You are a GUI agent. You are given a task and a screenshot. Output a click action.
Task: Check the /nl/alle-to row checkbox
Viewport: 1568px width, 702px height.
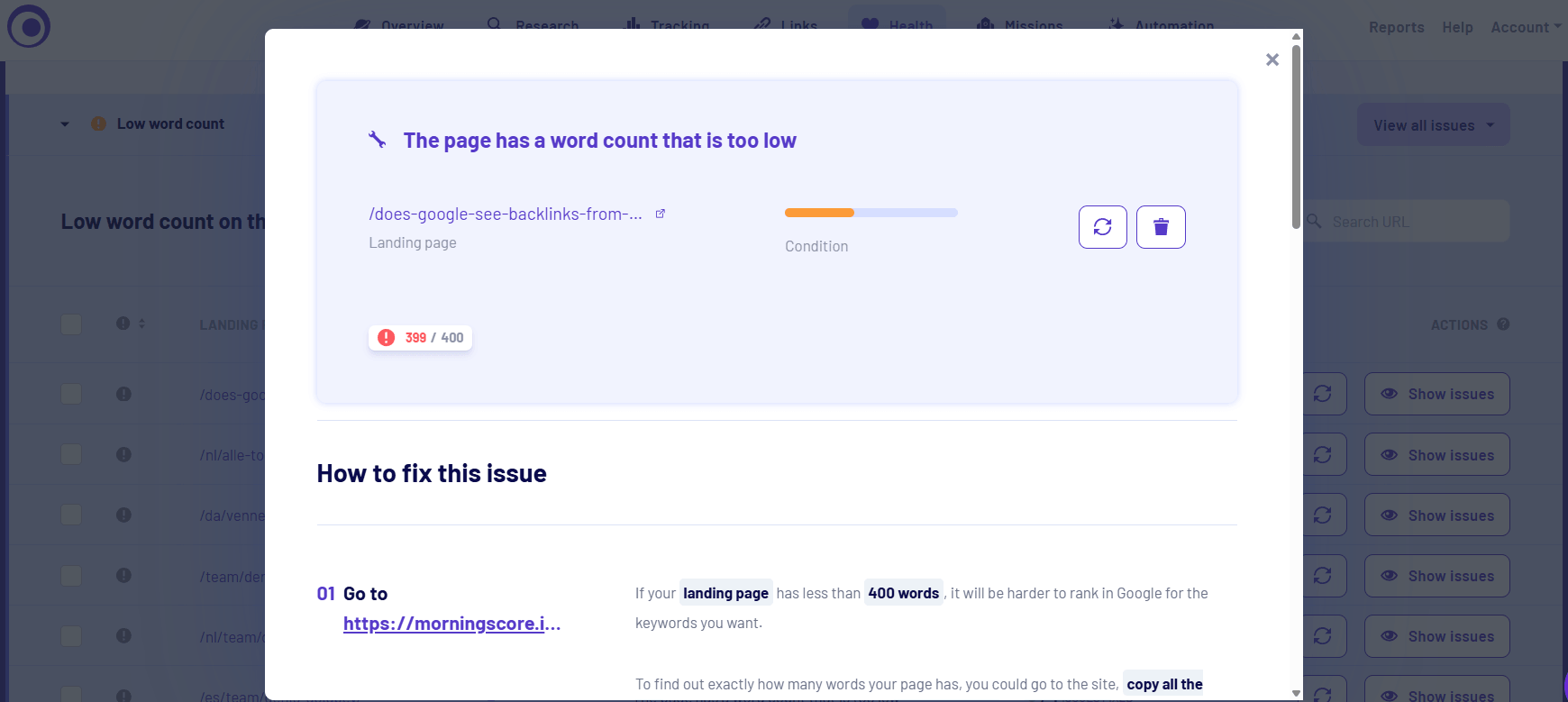pyautogui.click(x=71, y=454)
